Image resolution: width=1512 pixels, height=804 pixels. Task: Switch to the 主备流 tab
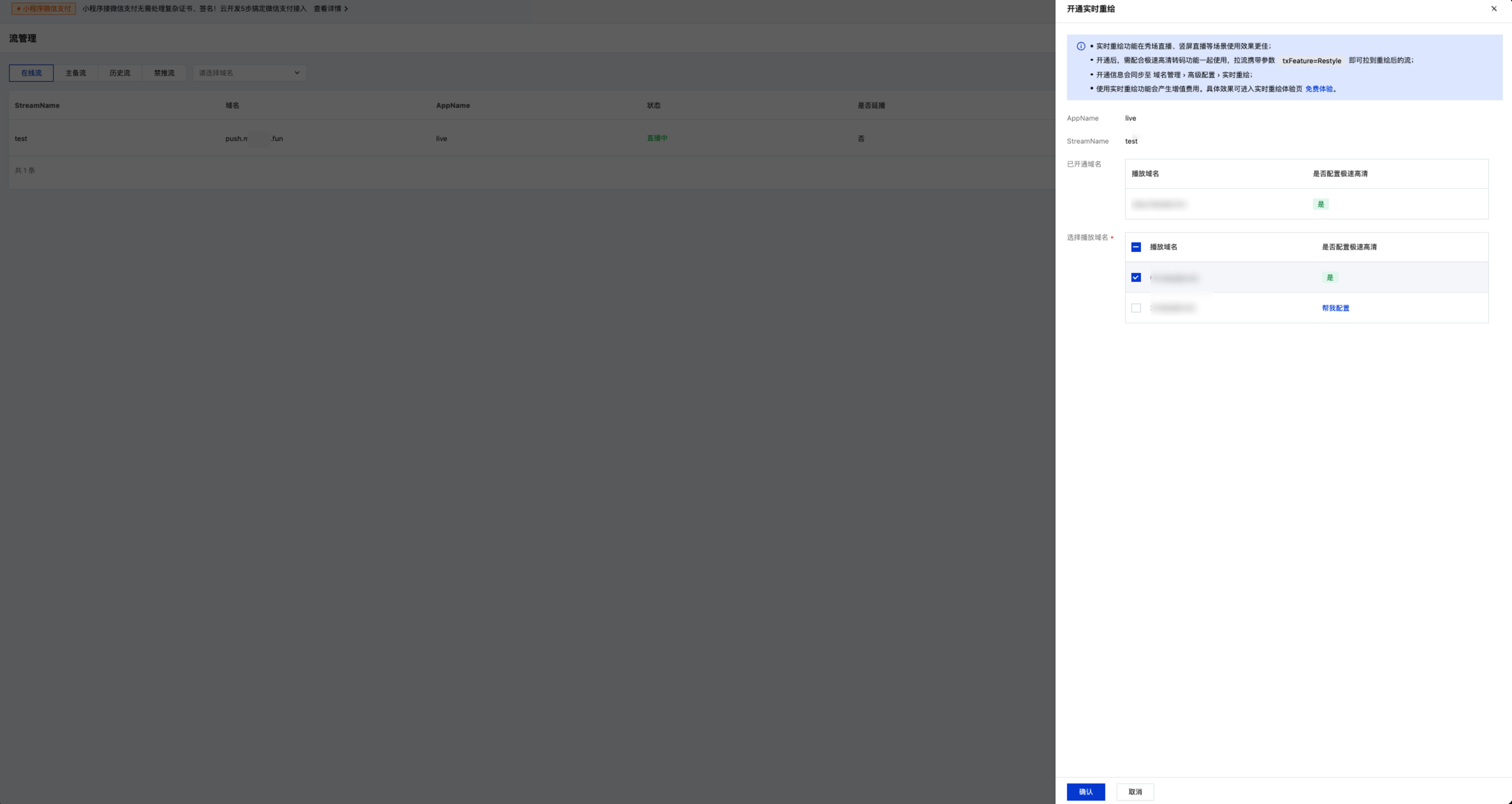click(x=75, y=73)
